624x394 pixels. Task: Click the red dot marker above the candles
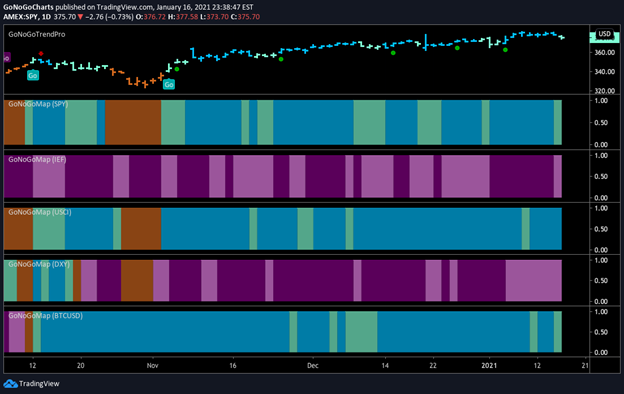click(41, 53)
